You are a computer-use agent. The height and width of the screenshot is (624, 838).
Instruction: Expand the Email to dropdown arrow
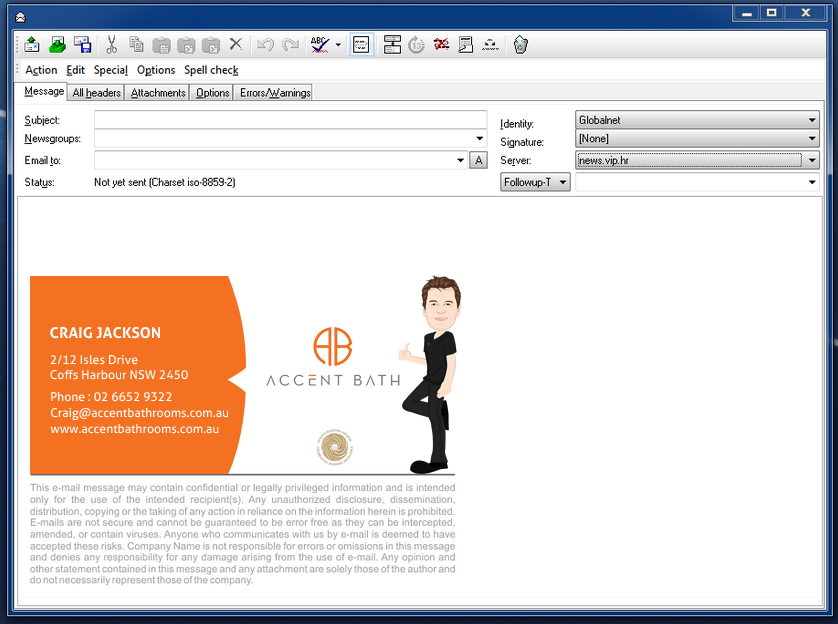tap(460, 160)
